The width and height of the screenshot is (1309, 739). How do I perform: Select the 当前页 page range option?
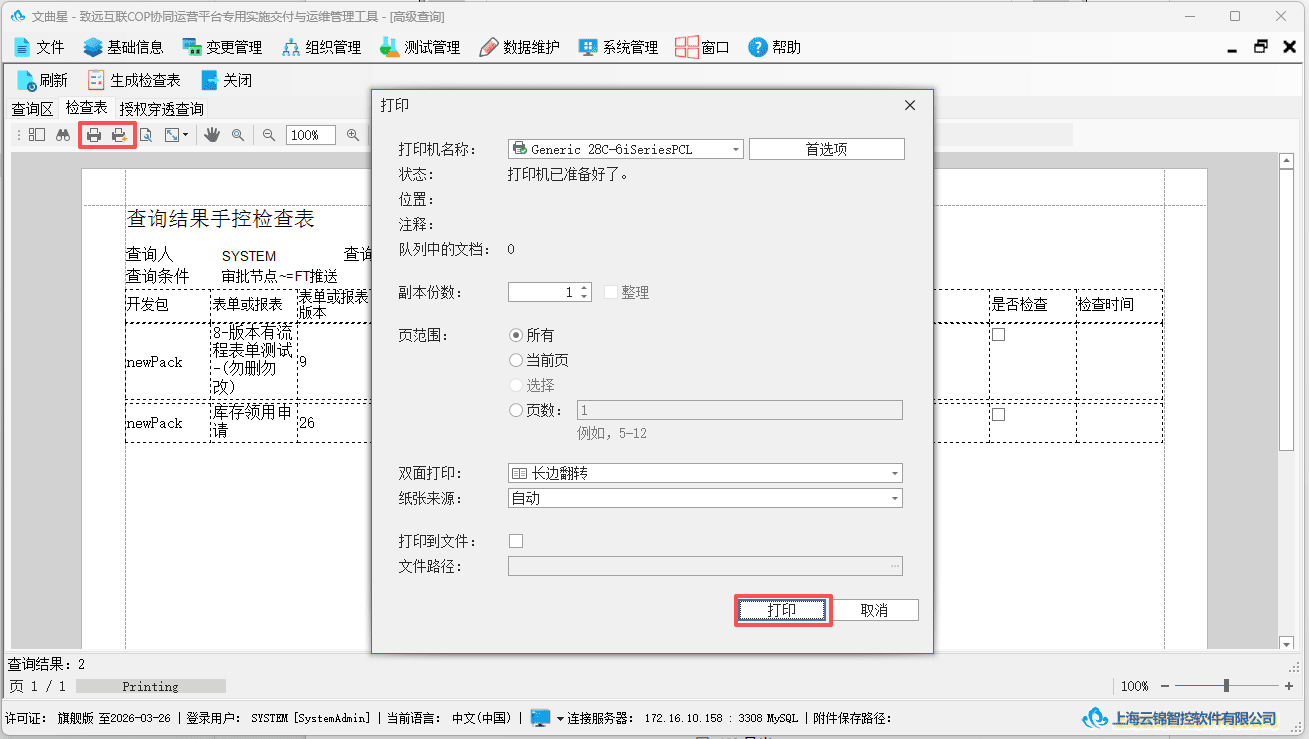(x=539, y=360)
